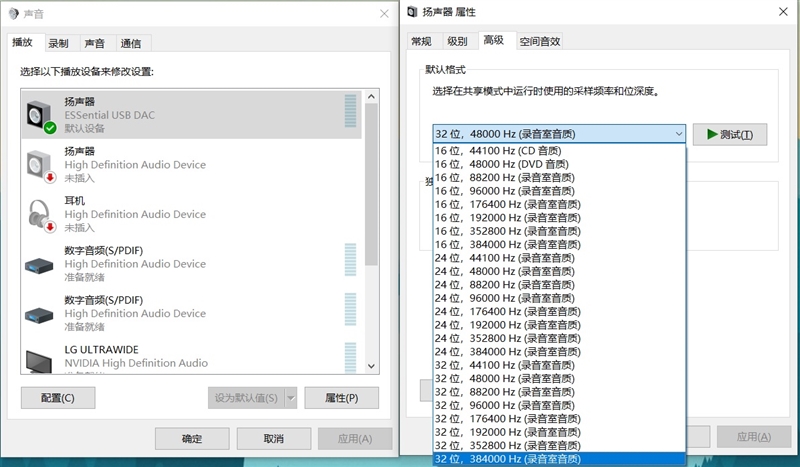Click second S/PDIF device level meter
The image size is (800, 467).
click(x=351, y=309)
